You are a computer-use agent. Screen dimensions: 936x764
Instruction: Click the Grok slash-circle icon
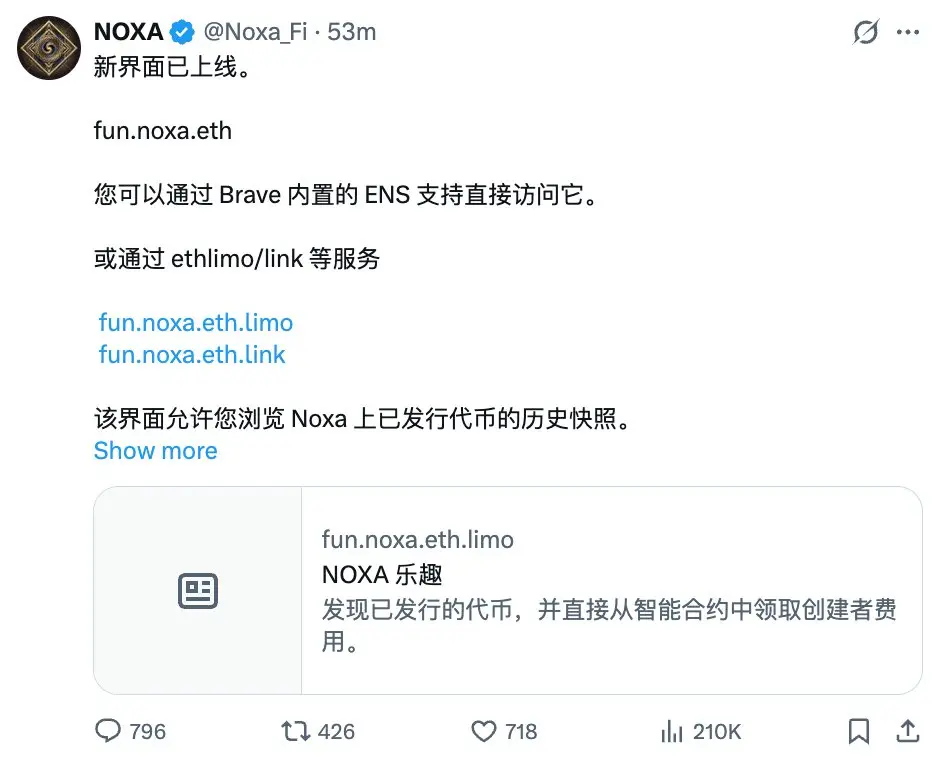866,32
